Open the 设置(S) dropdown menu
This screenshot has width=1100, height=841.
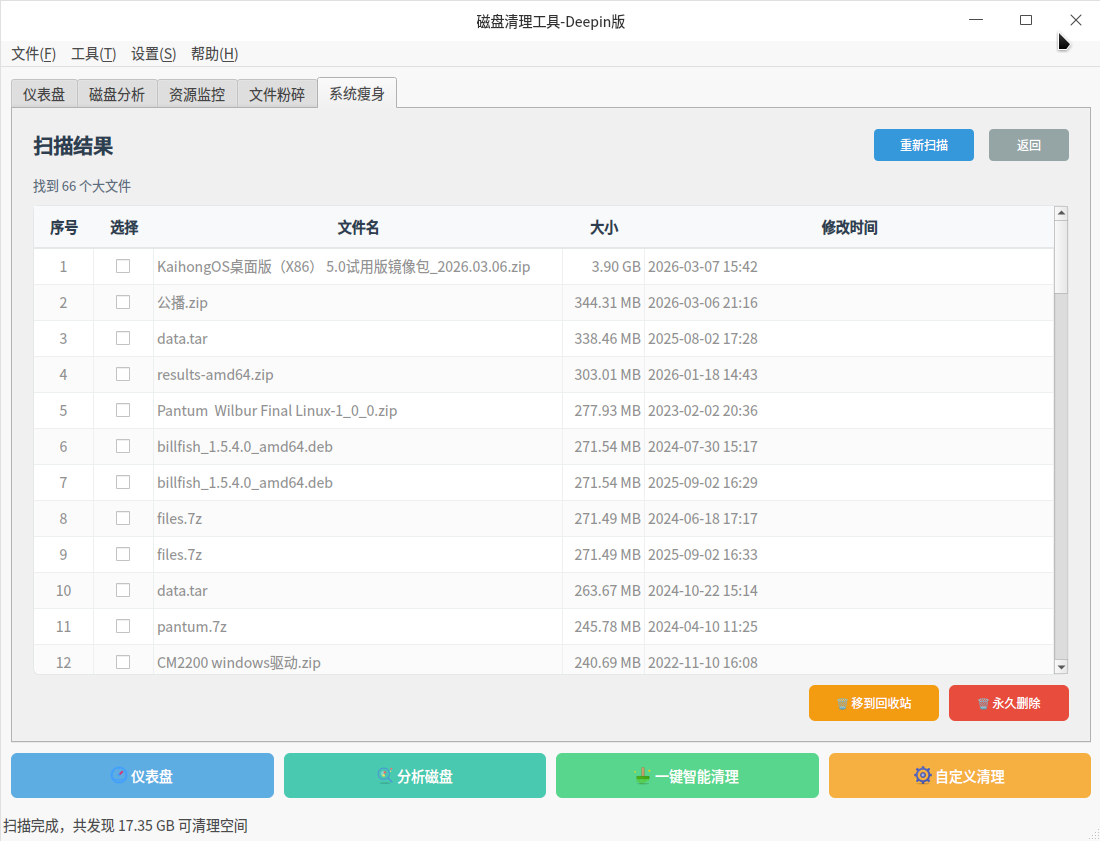pos(153,54)
